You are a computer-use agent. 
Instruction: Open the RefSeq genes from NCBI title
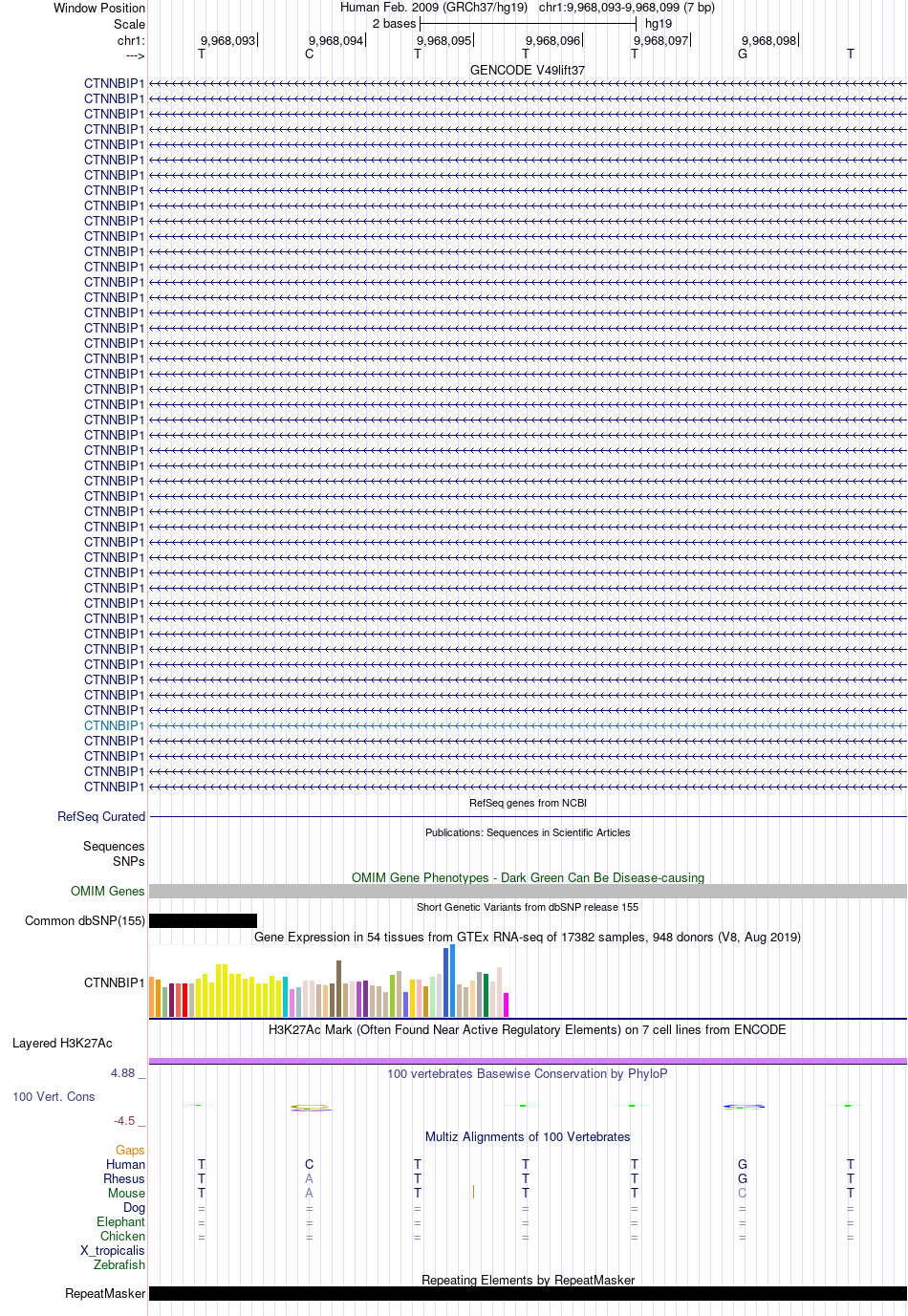[528, 803]
